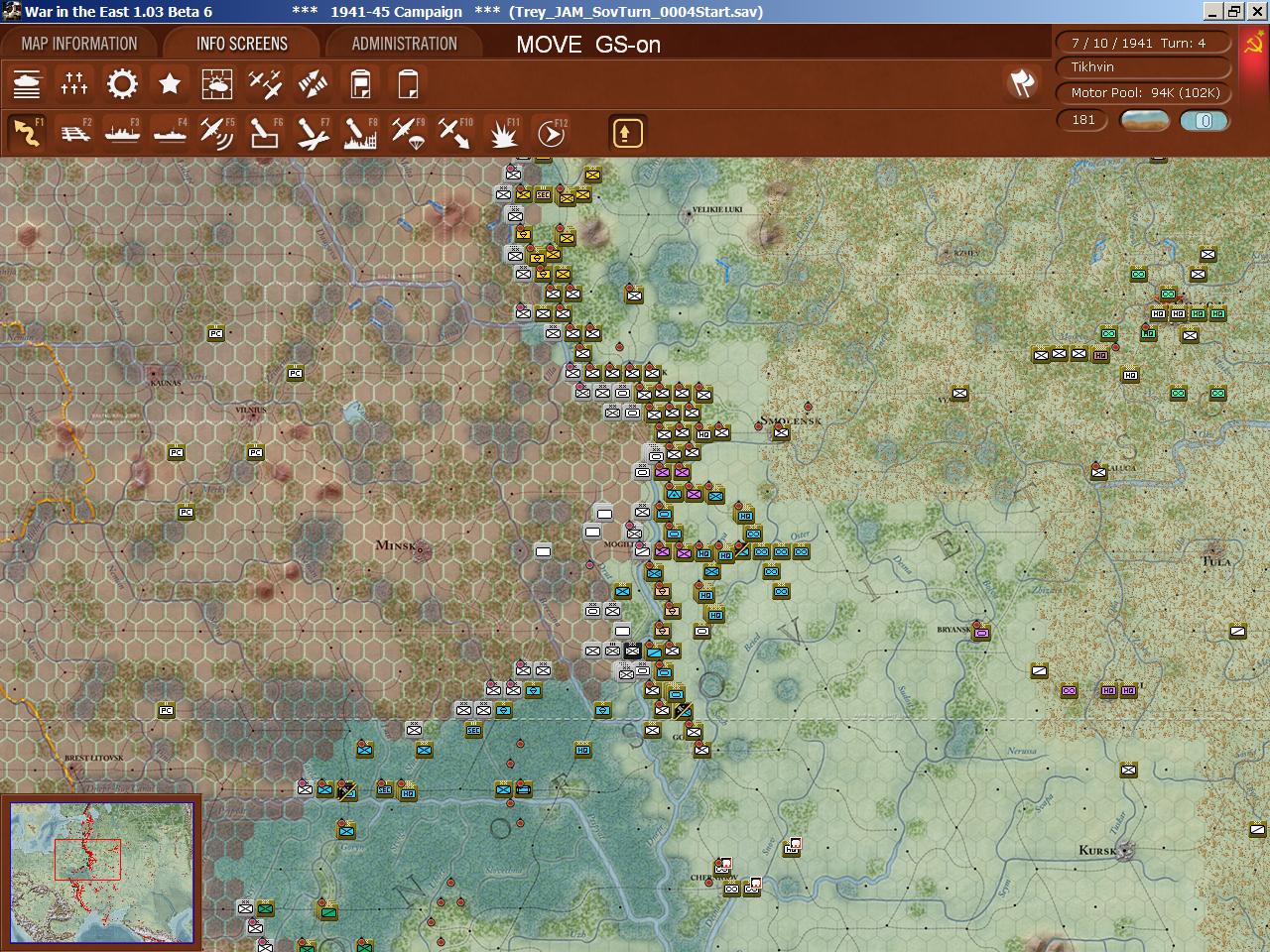The image size is (1270, 952).
Task: Click the Minsk city label
Action: click(x=396, y=545)
